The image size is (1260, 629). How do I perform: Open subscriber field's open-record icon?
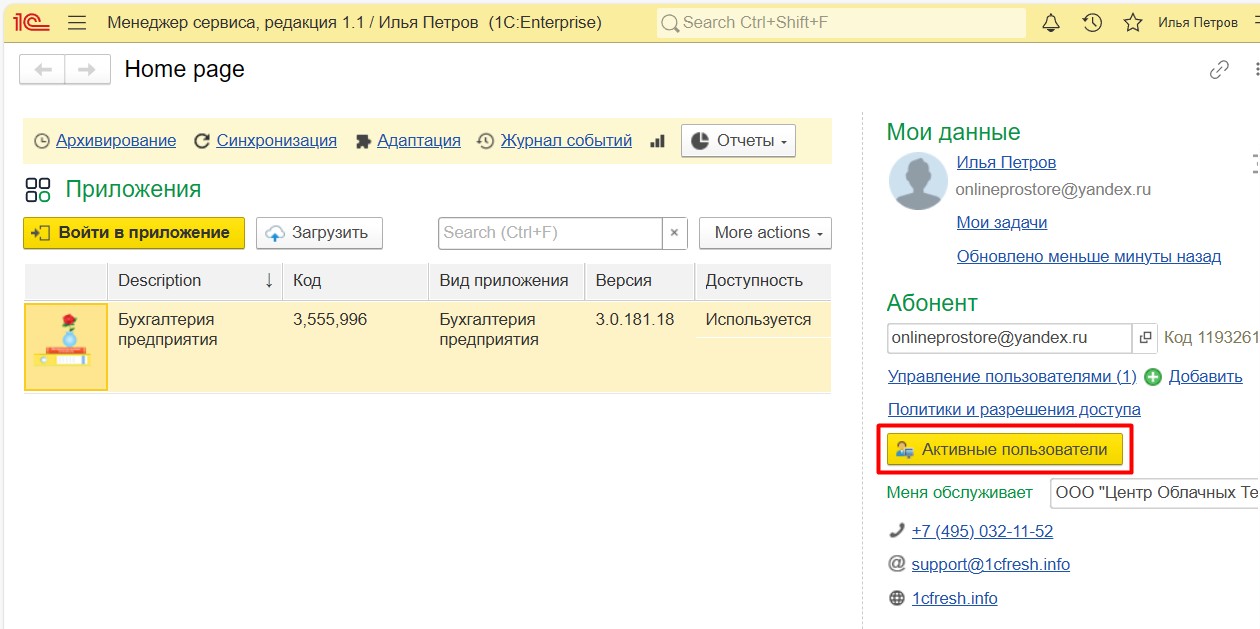1145,338
